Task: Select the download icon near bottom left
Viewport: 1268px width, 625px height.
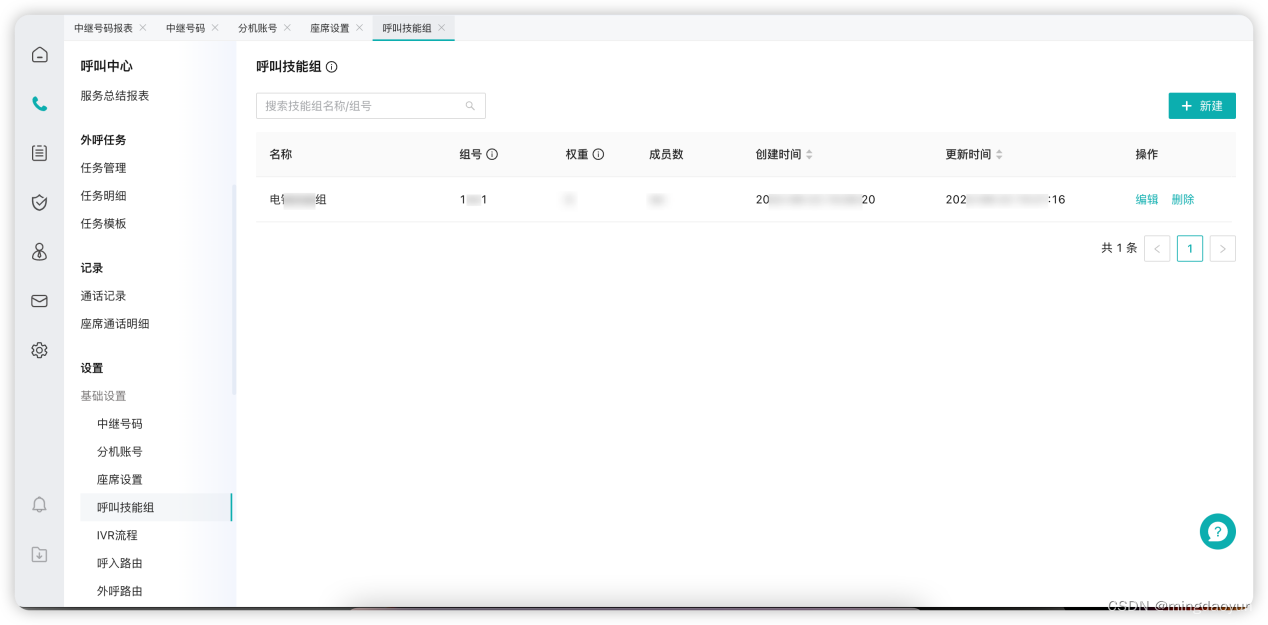Action: 39,554
